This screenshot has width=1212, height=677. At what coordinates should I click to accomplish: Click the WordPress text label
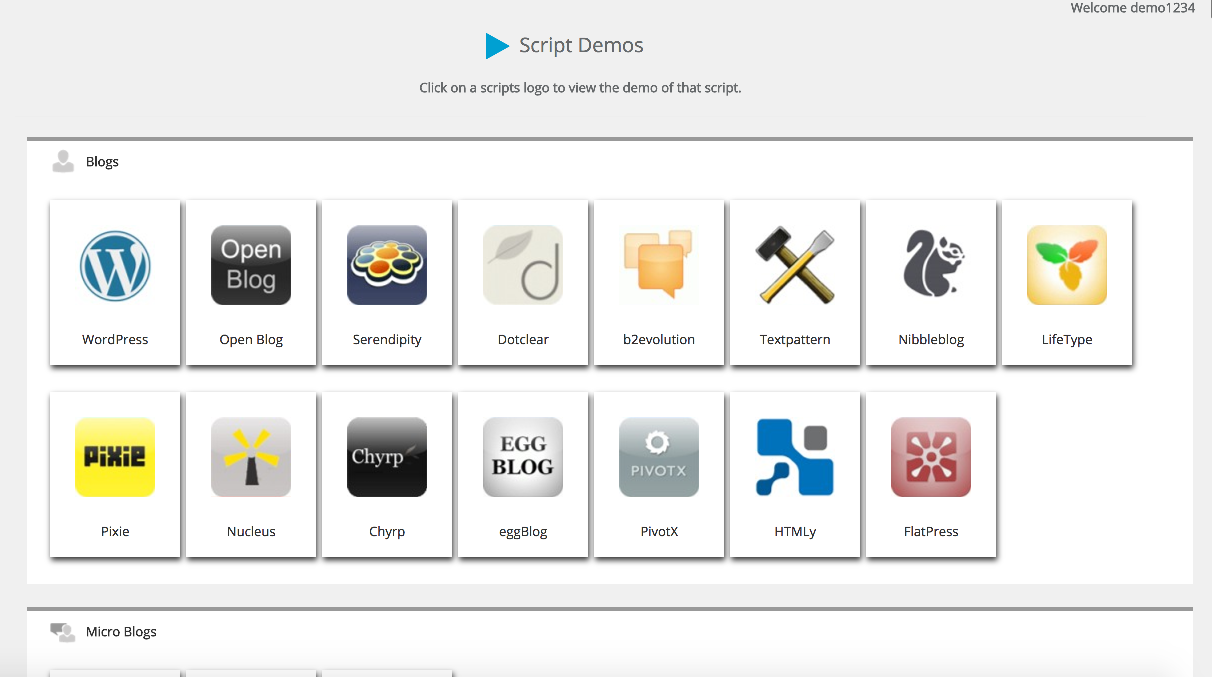coord(115,340)
